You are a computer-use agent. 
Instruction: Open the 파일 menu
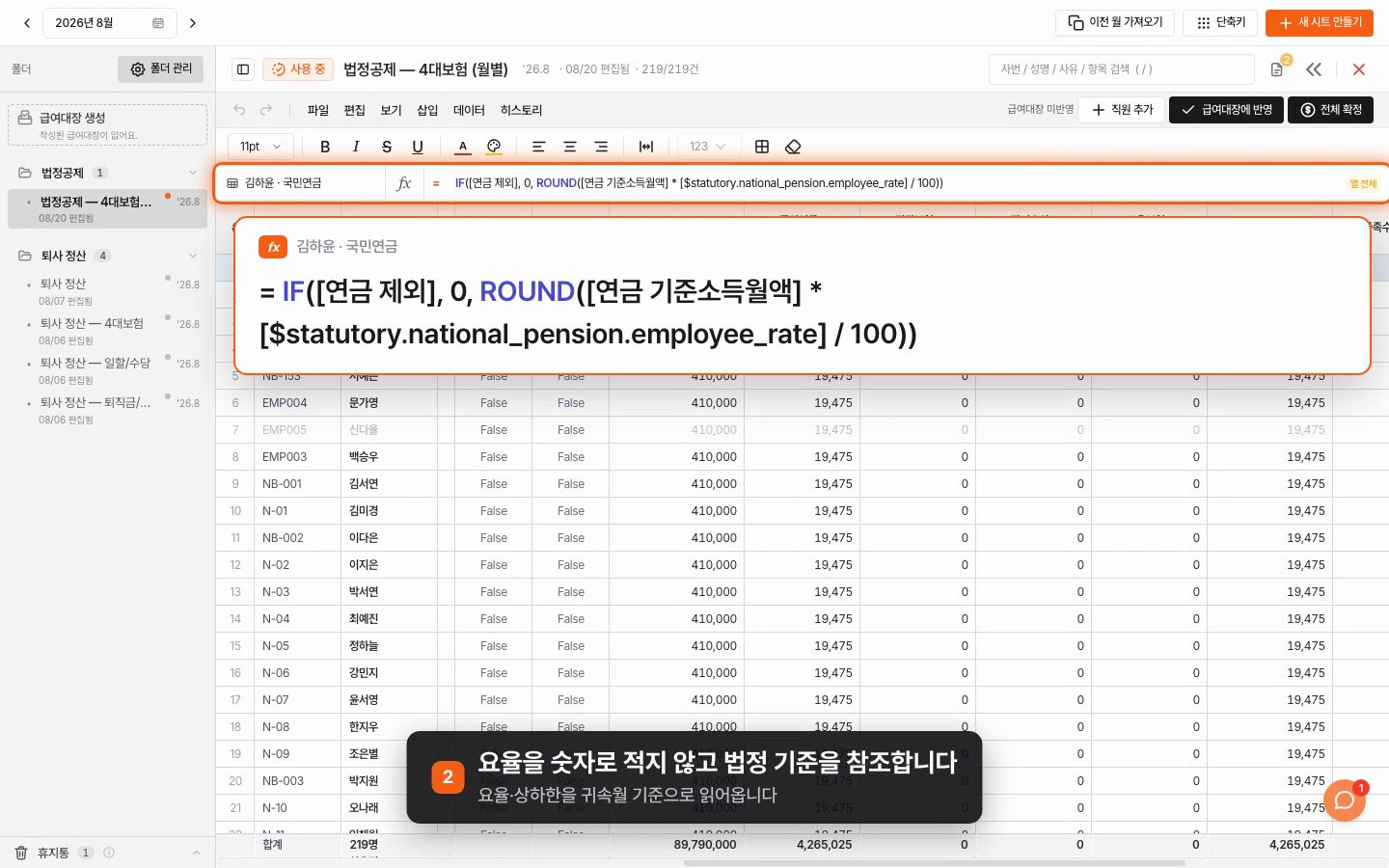318,110
